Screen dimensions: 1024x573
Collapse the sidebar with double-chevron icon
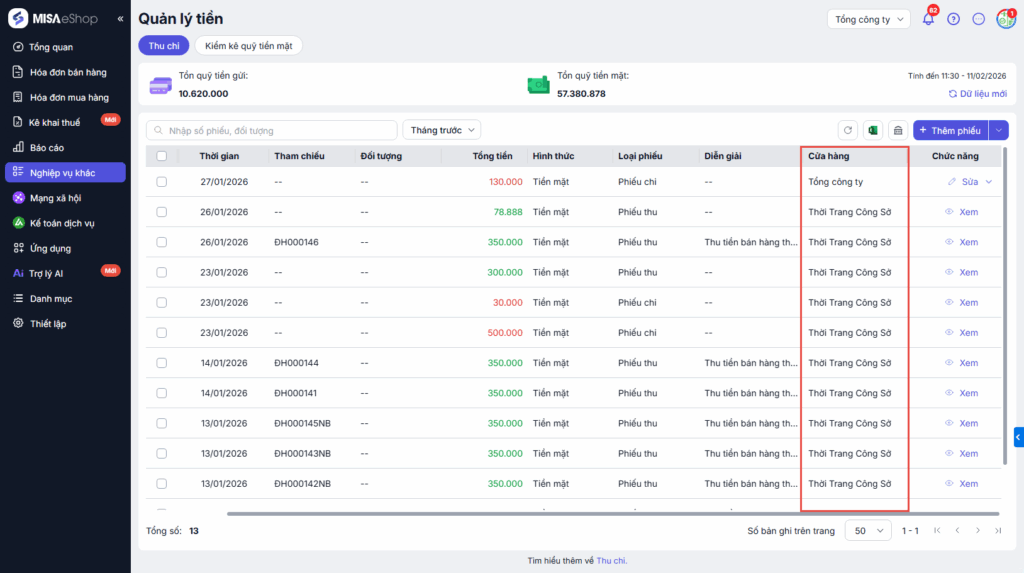pyautogui.click(x=120, y=19)
